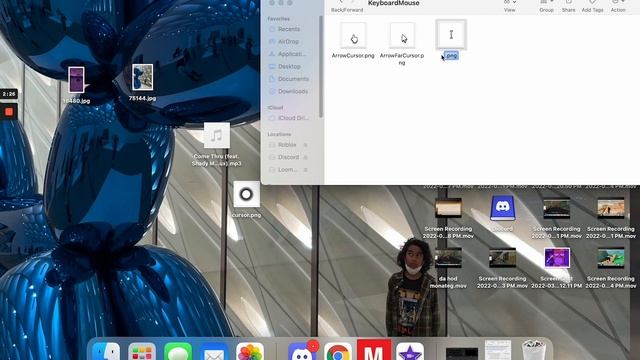Open Photos from the Dock
Image resolution: width=640 pixels, height=360 pixels.
point(250,352)
